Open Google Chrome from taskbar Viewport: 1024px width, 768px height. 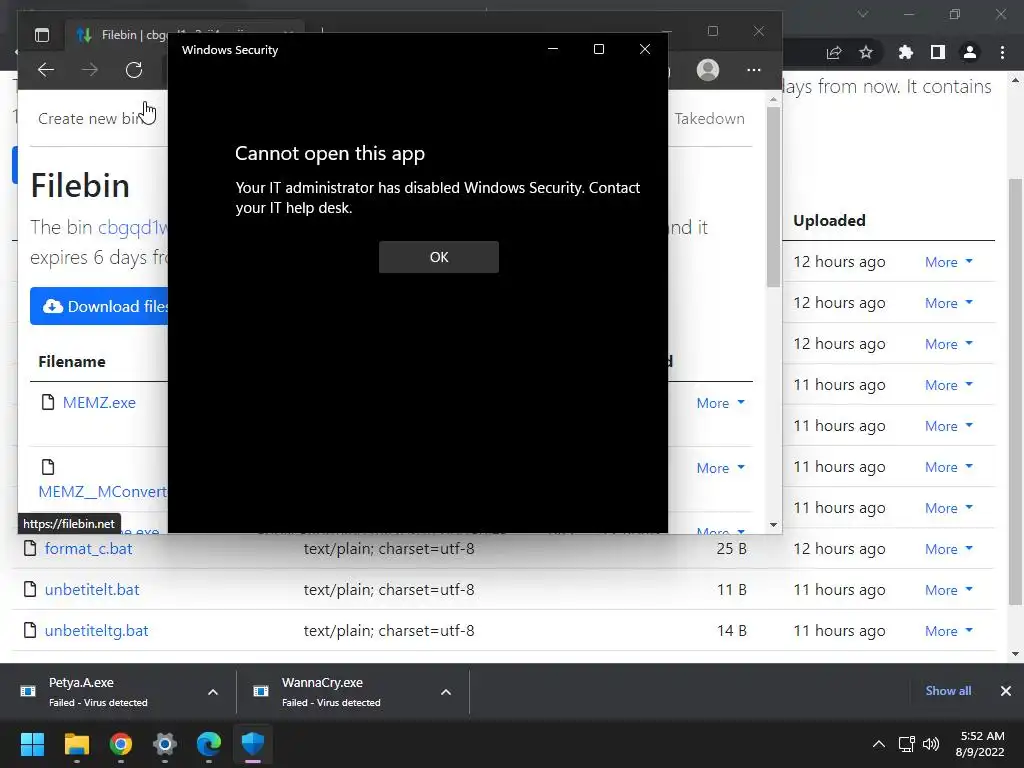tap(121, 744)
